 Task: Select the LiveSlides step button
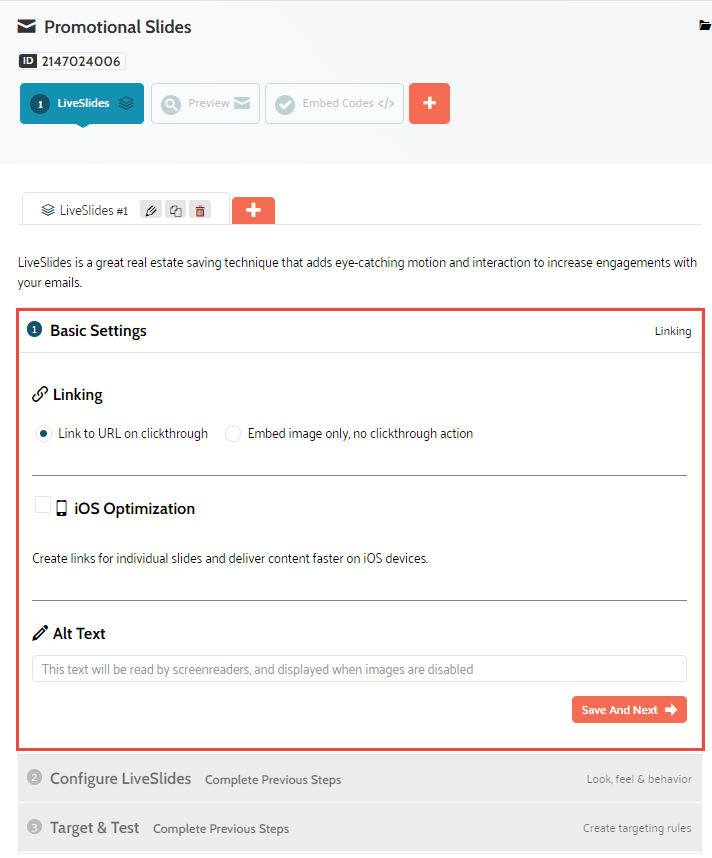[82, 103]
